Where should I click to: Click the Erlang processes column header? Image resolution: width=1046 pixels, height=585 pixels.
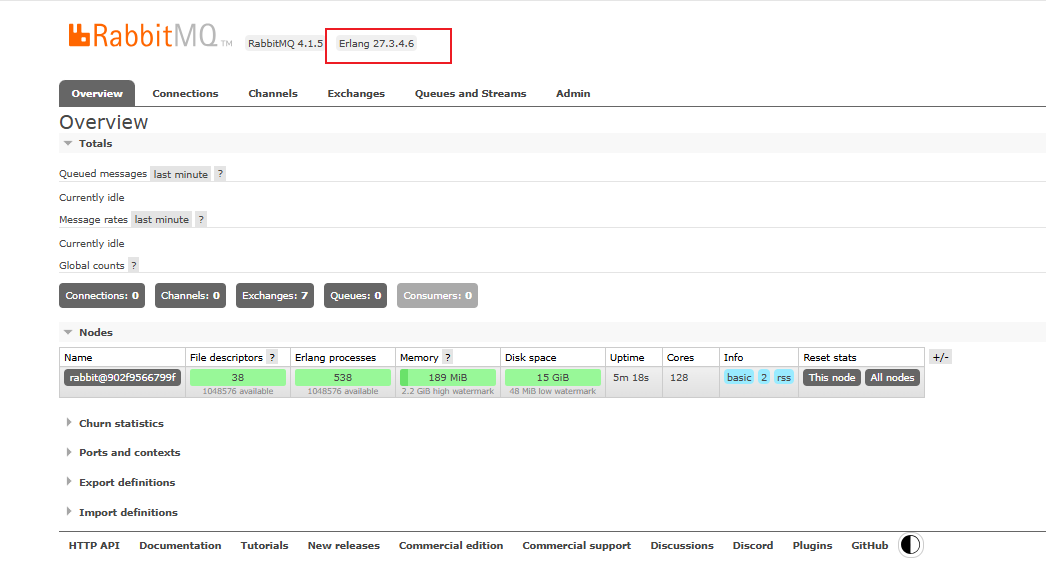coord(336,358)
